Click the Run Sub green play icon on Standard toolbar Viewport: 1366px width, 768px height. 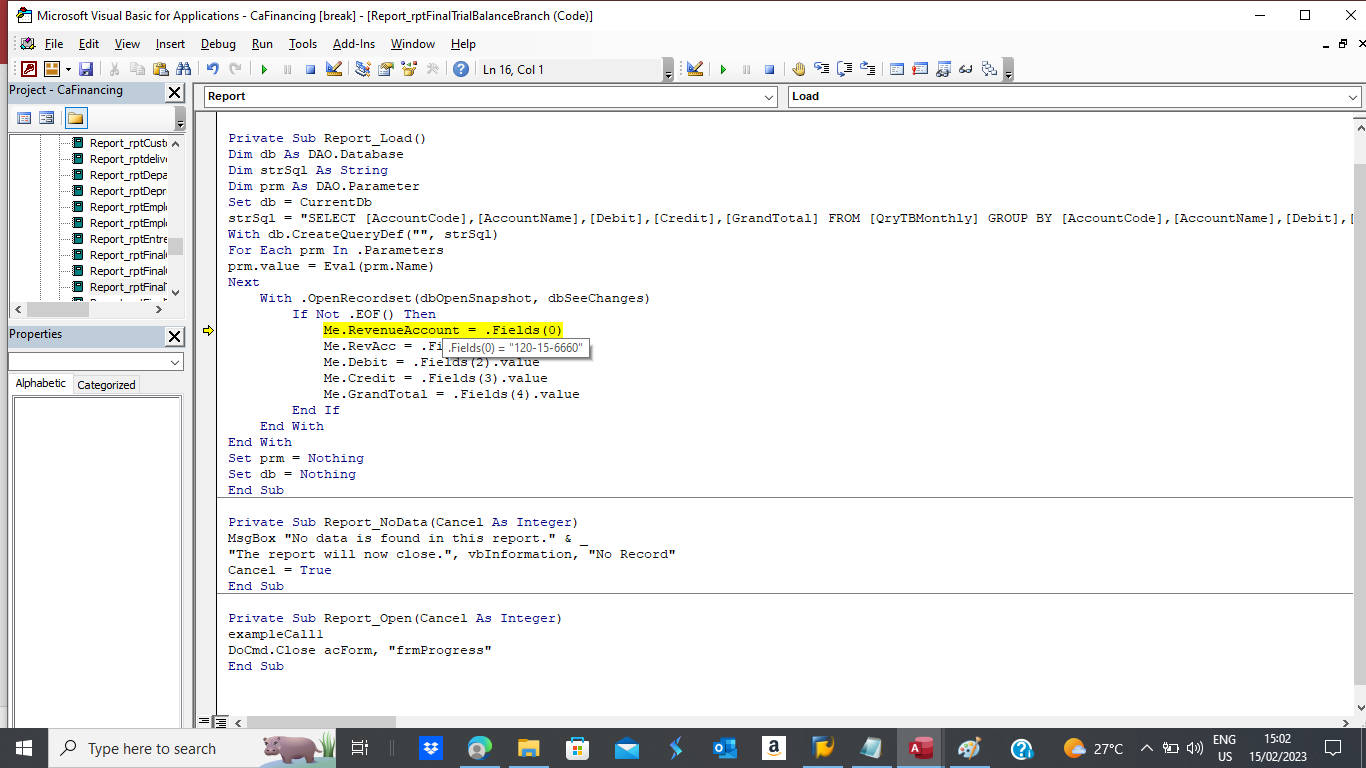(264, 69)
